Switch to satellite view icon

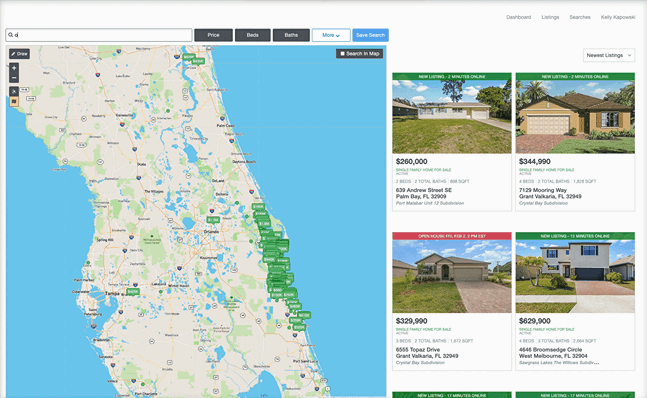(14, 91)
